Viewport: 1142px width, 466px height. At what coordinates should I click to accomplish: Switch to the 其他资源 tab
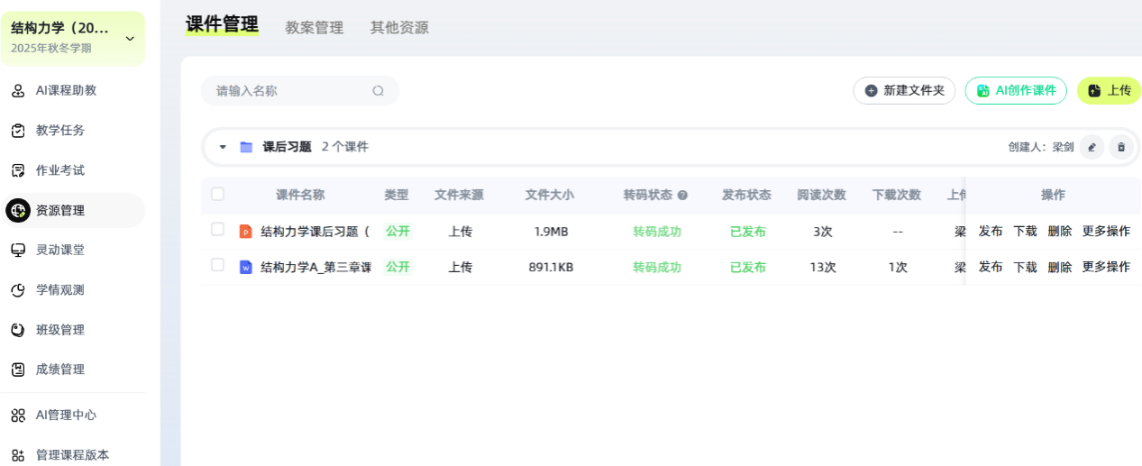pyautogui.click(x=399, y=28)
